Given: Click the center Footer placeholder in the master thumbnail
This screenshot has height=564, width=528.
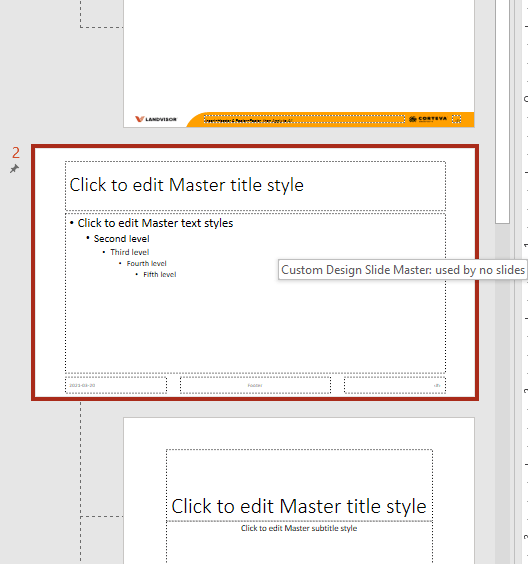Looking at the screenshot, I should point(255,385).
